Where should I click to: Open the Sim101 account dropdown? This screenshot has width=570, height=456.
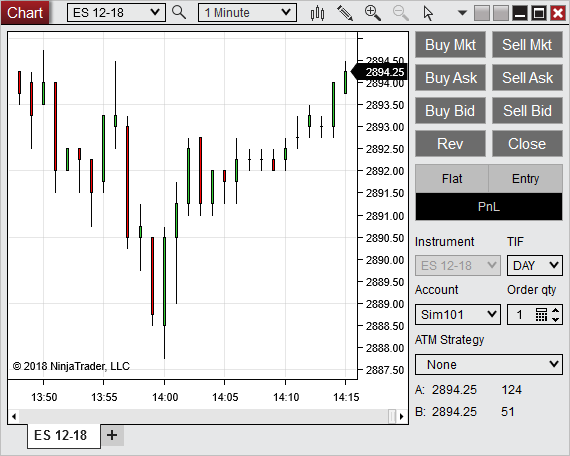tap(458, 315)
